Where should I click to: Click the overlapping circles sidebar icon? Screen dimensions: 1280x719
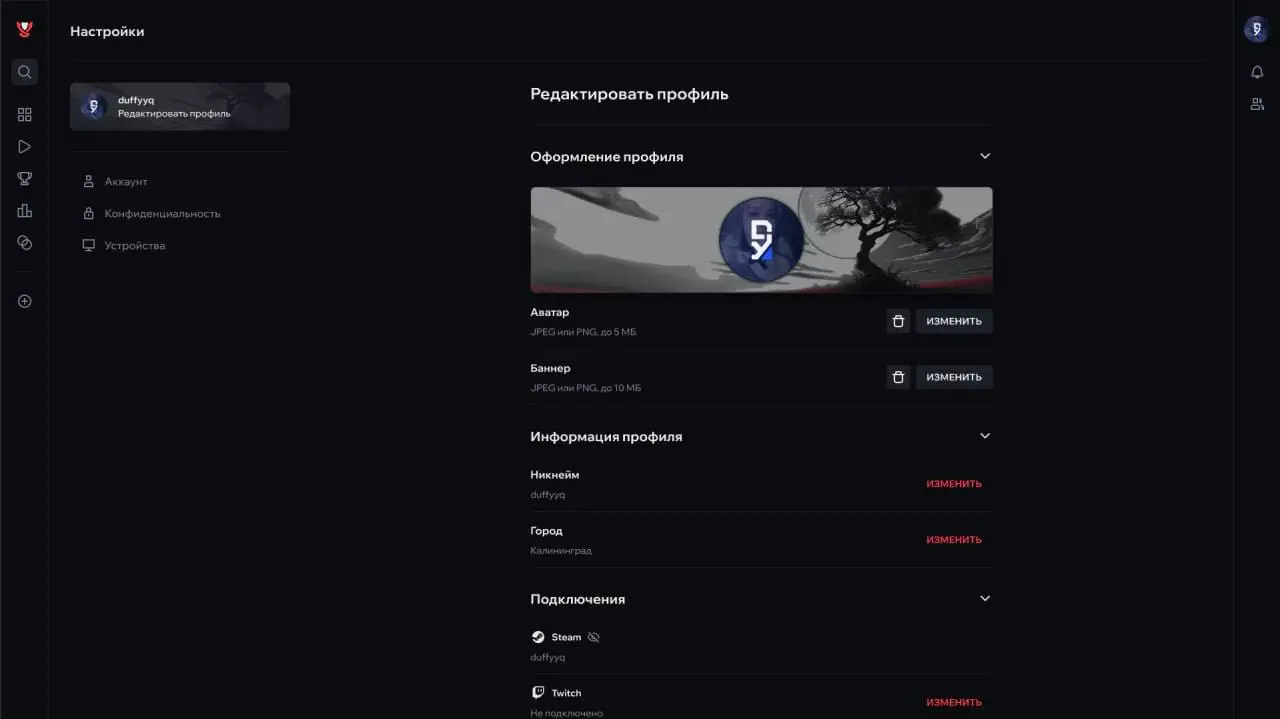(25, 243)
